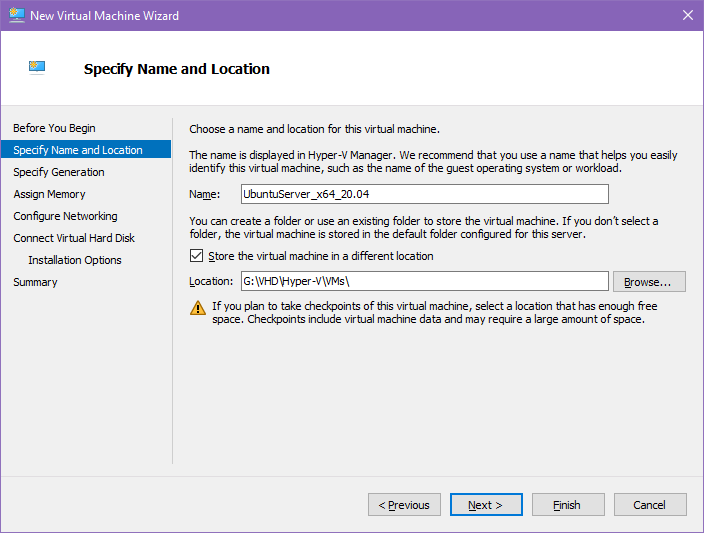Click the Finish button
This screenshot has width=704, height=533.
(x=568, y=505)
